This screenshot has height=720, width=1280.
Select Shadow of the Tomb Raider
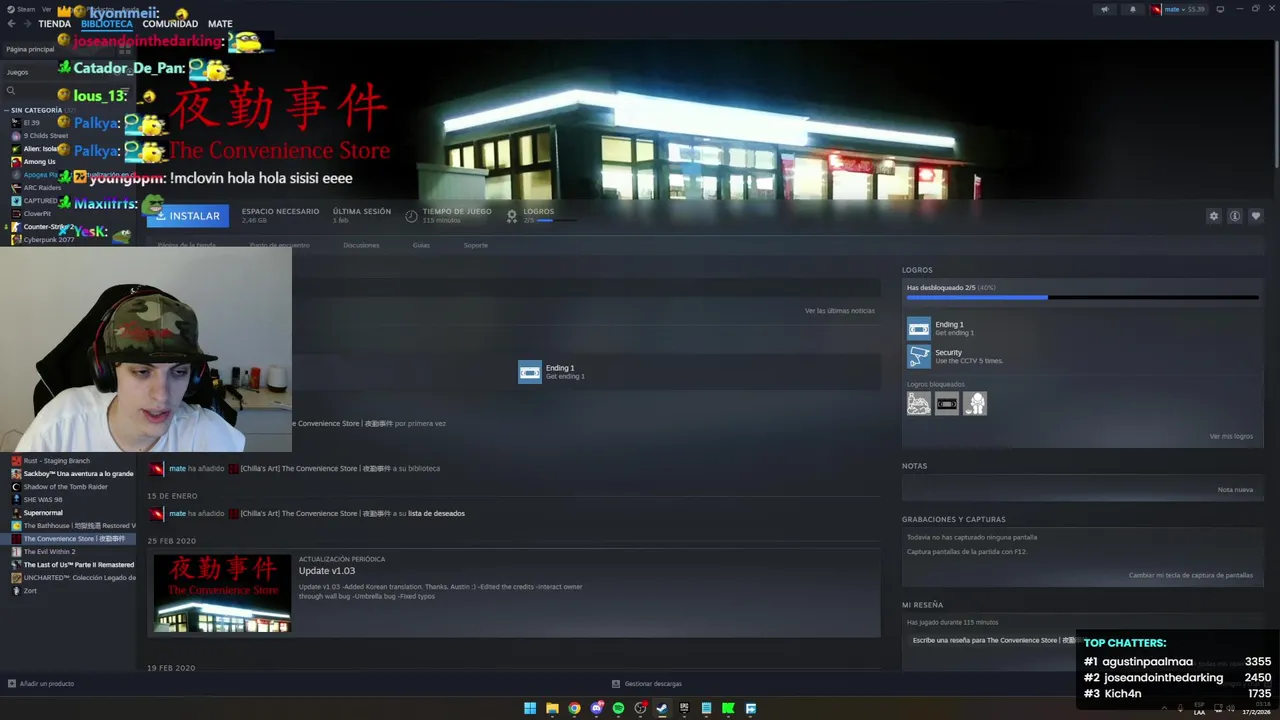(65, 487)
